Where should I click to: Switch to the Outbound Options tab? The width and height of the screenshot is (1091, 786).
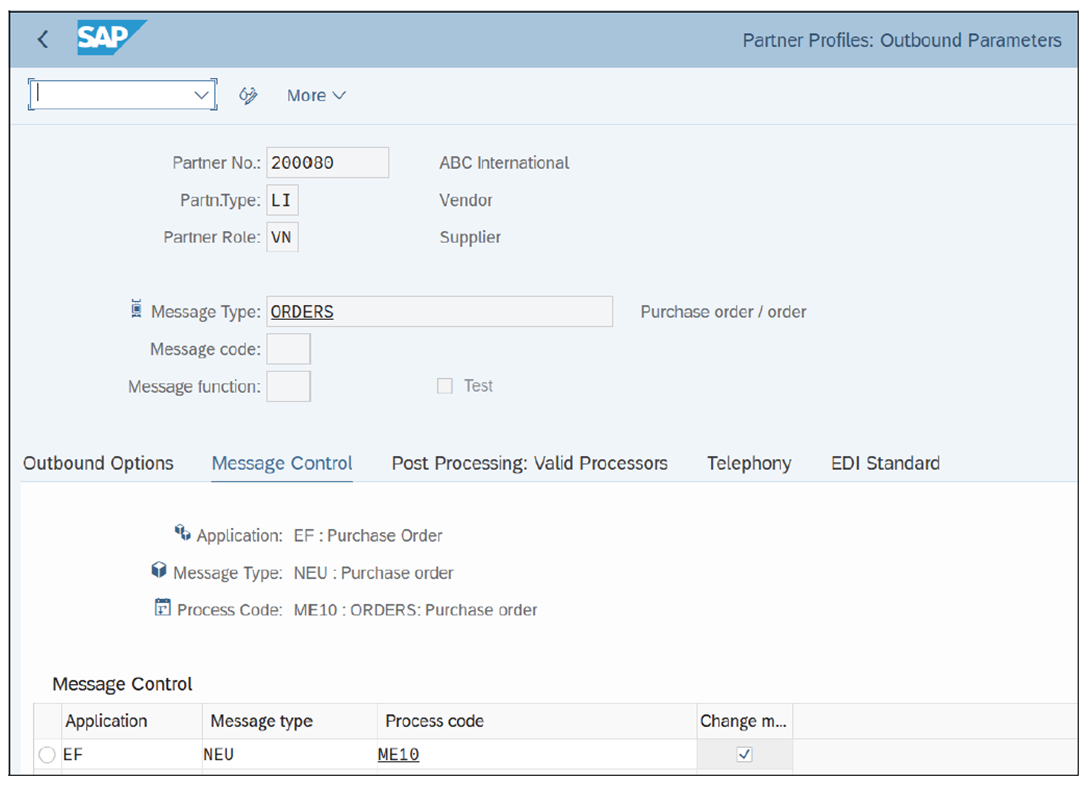point(98,463)
